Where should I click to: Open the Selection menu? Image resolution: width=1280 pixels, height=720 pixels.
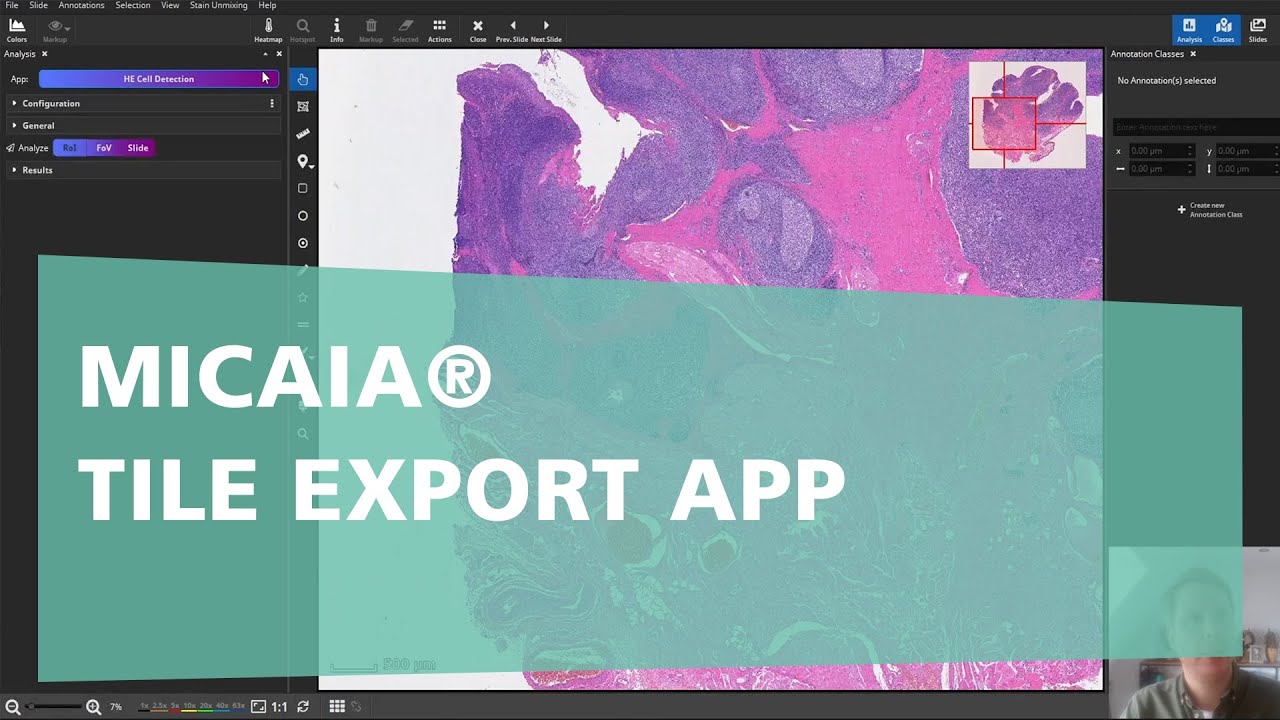click(x=133, y=6)
